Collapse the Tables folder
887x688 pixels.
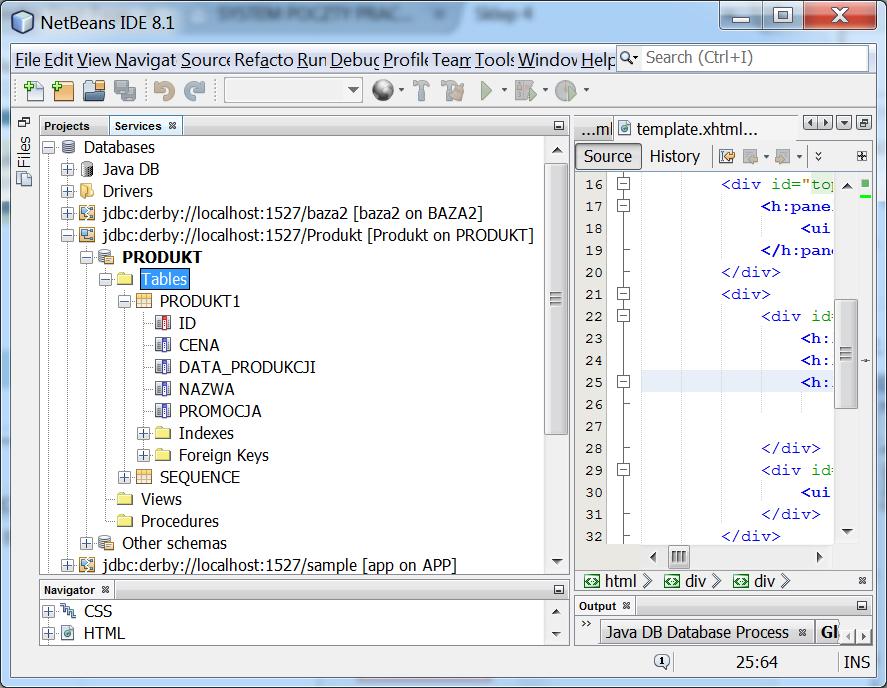click(105, 280)
